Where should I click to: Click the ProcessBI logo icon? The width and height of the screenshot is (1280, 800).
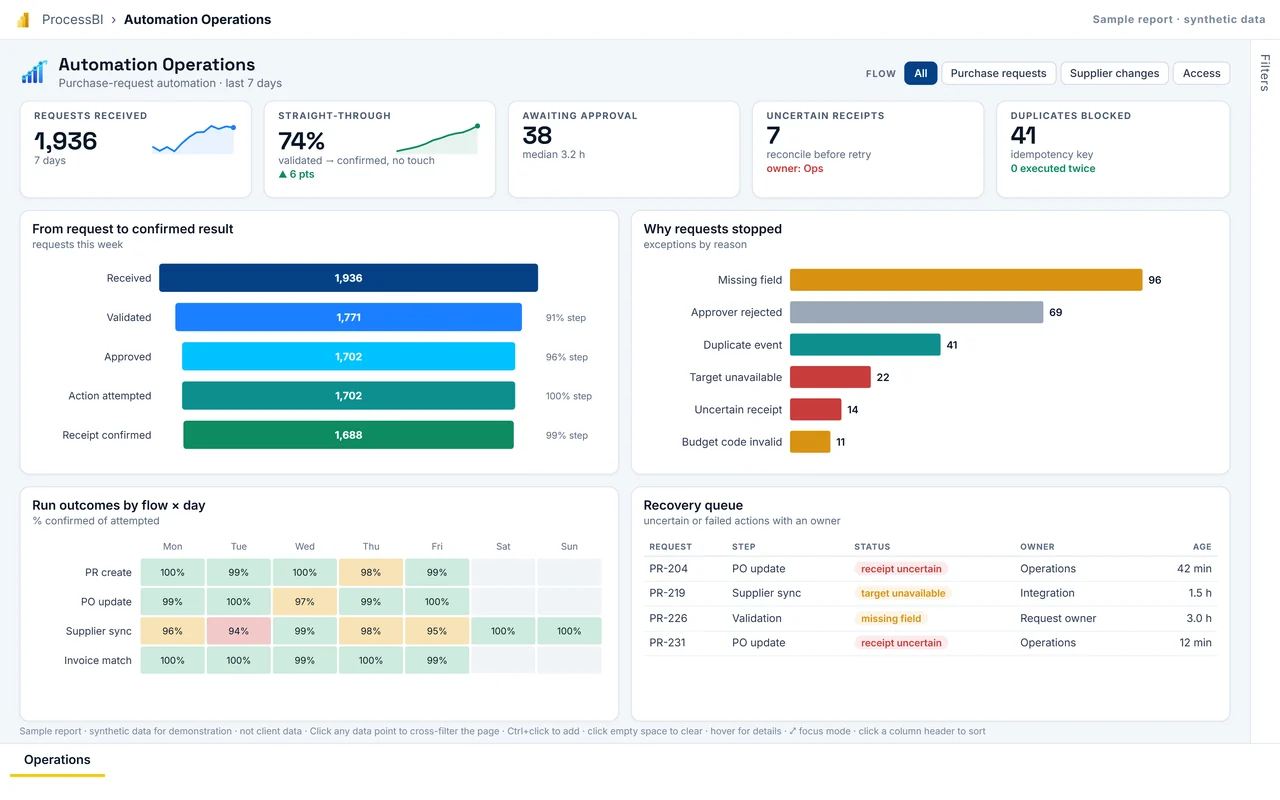(x=23, y=20)
